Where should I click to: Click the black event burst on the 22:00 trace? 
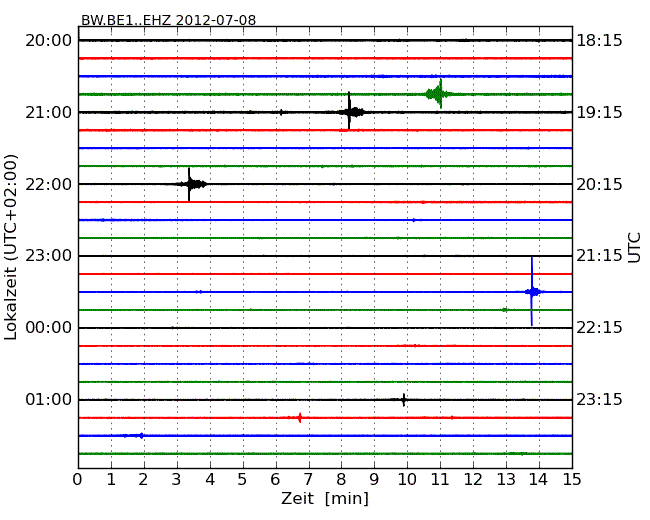click(190, 184)
